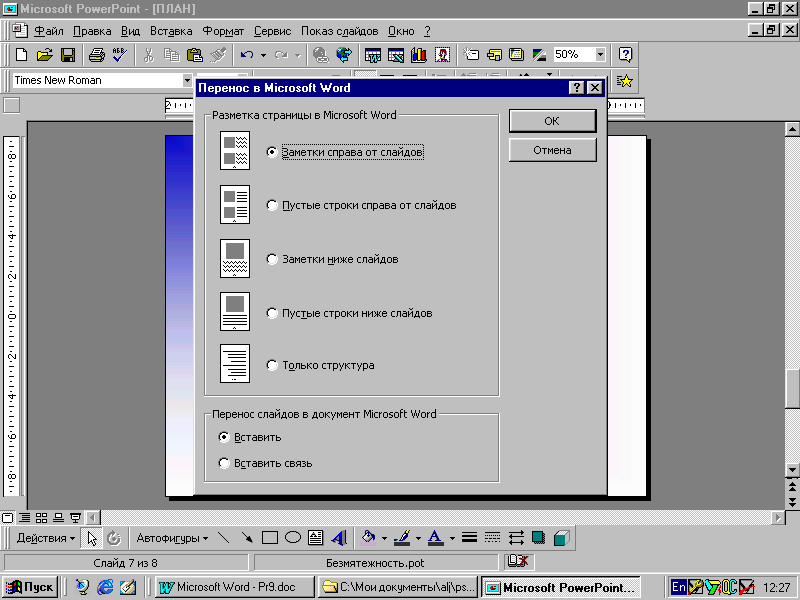Select 'Заметки ниже слайдов' option

pos(272,259)
